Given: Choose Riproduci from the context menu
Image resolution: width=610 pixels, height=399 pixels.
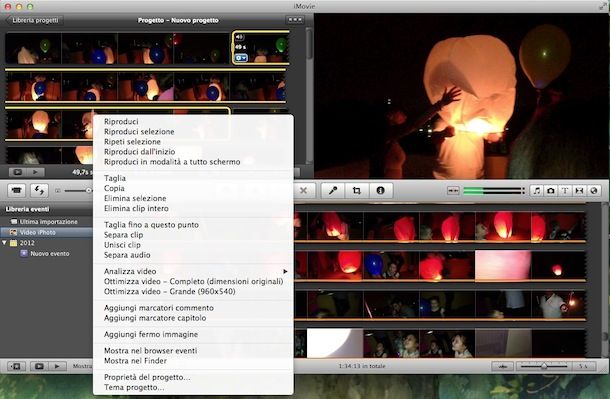Looking at the screenshot, I should click(x=121, y=122).
